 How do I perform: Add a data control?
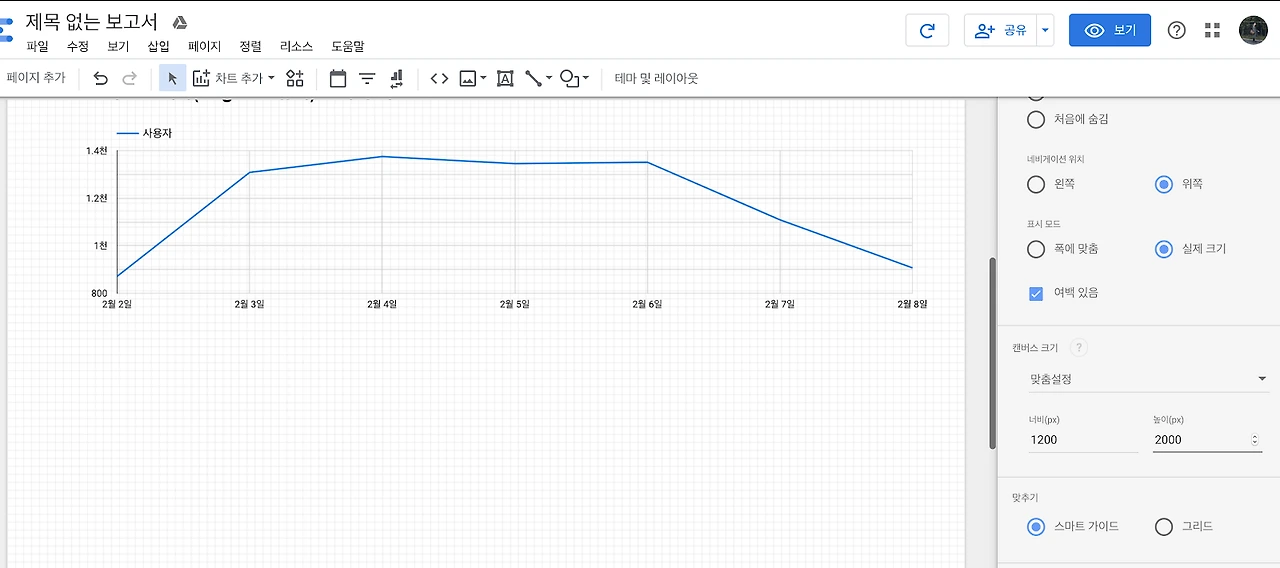coord(396,78)
